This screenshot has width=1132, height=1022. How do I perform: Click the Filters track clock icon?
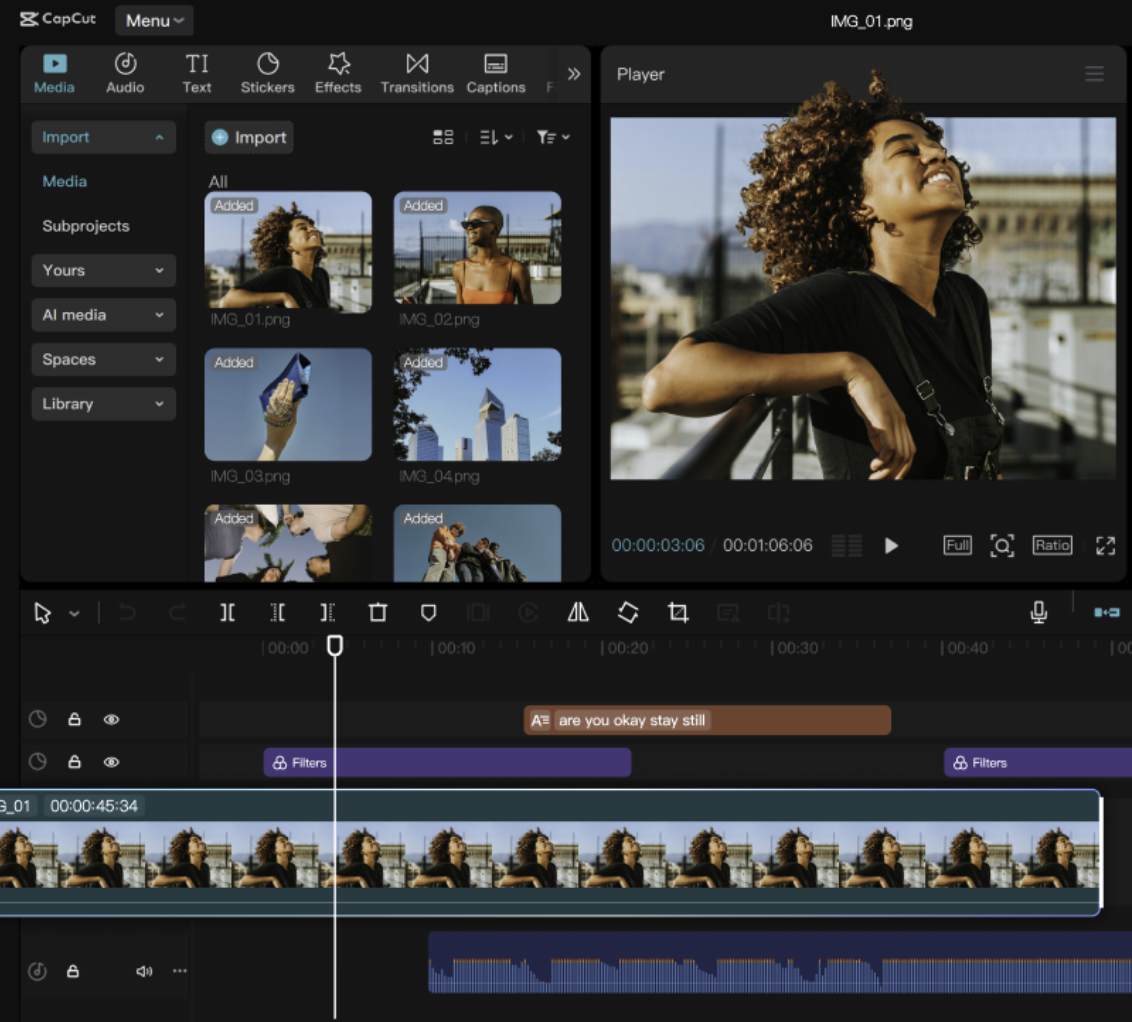click(38, 762)
